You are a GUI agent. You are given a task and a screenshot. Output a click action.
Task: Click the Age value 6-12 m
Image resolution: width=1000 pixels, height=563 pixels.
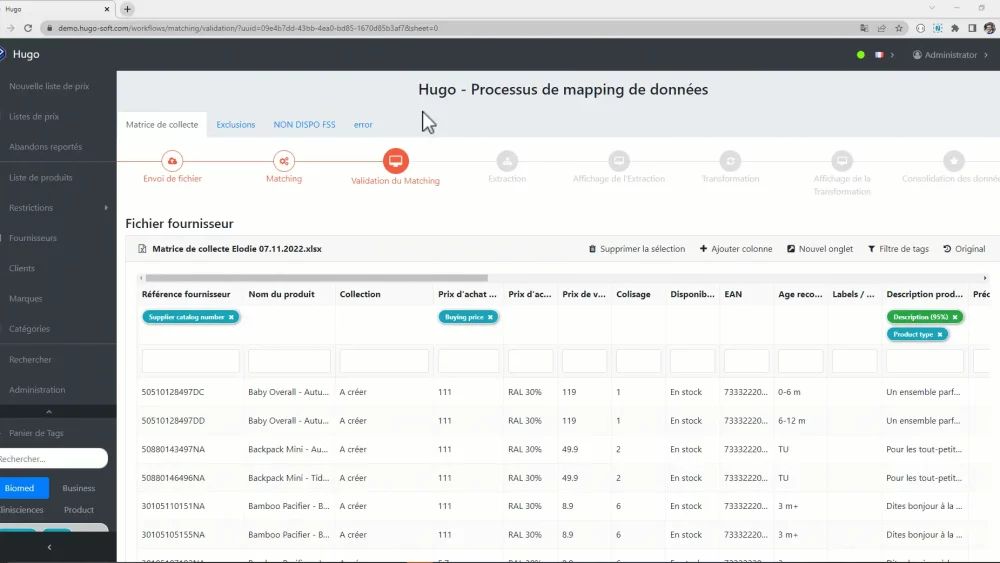click(x=791, y=421)
